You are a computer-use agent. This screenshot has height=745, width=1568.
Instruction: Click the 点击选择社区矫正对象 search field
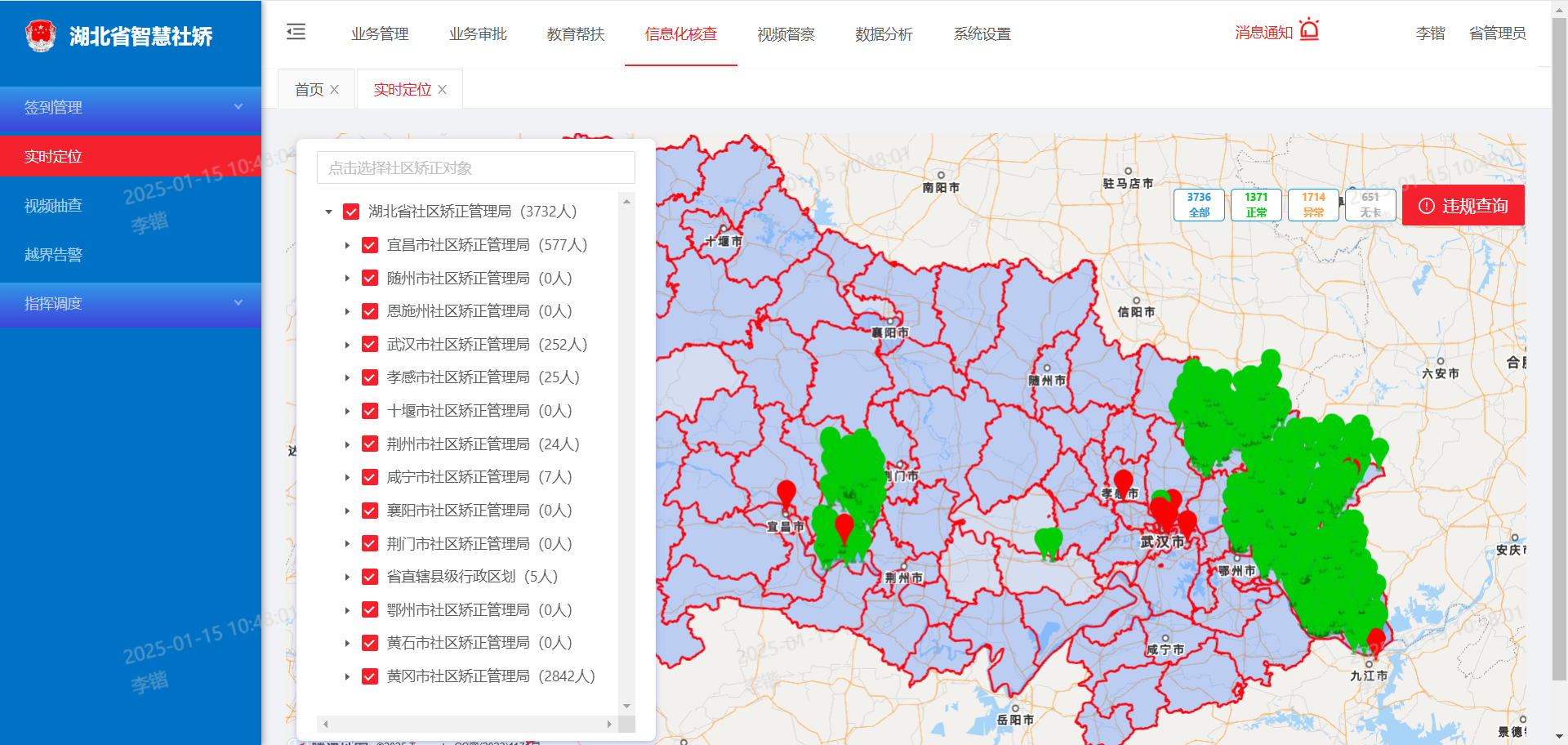coord(475,168)
